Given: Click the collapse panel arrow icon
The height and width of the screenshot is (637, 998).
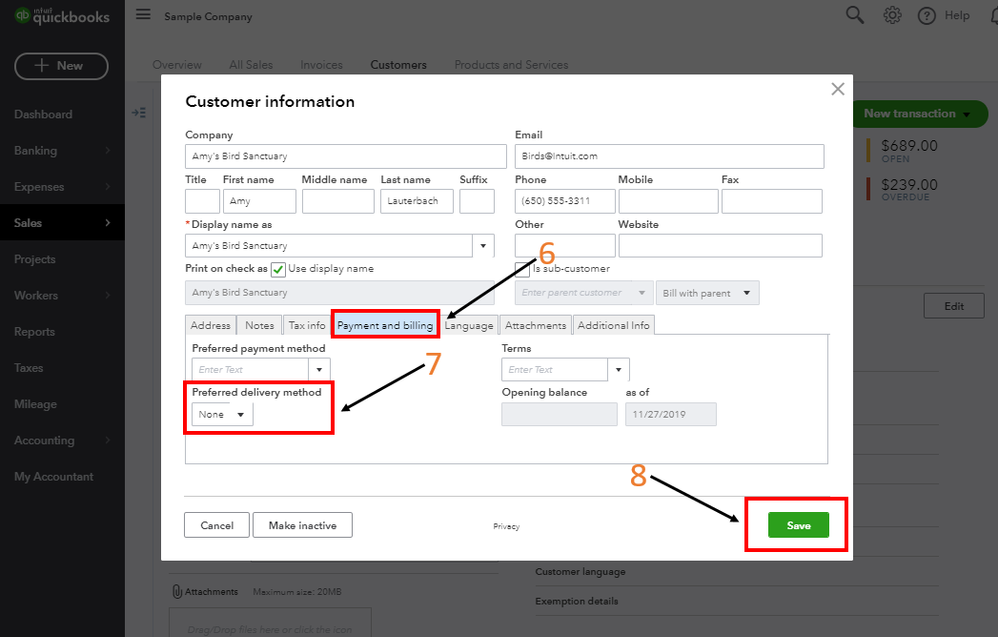Looking at the screenshot, I should (139, 113).
